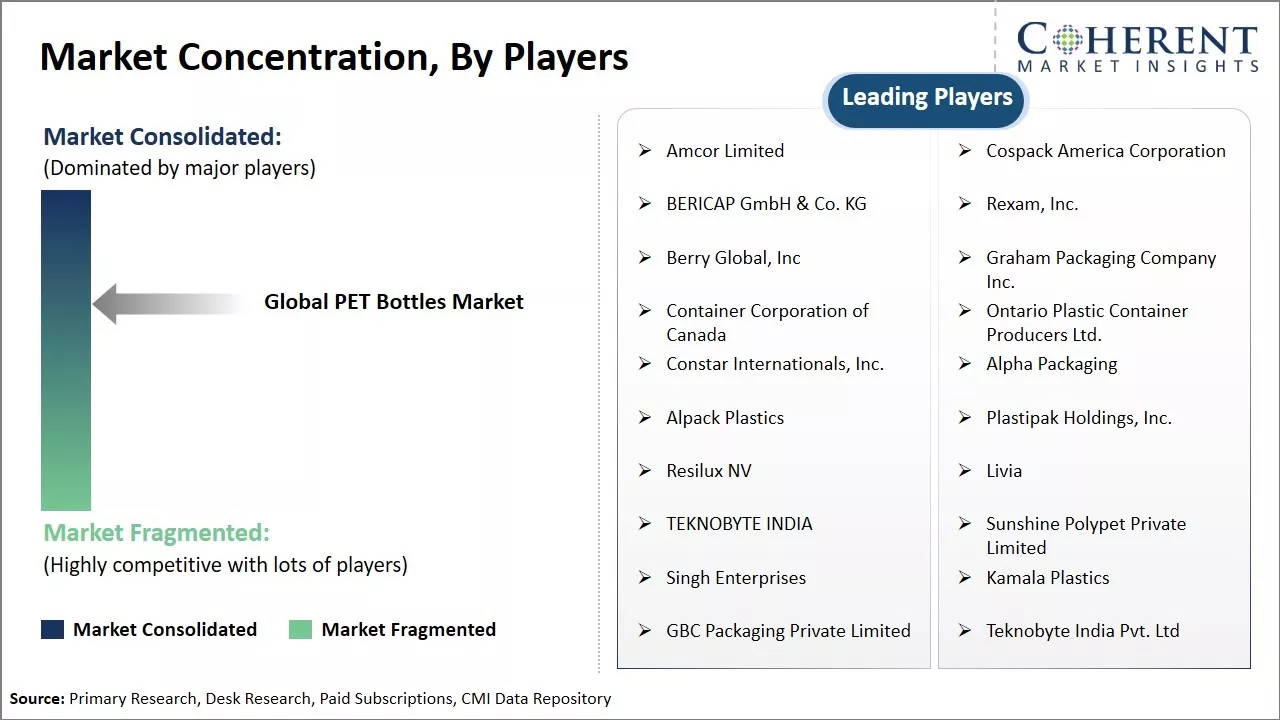Click the Market Fragmented heading text

pyautogui.click(x=156, y=533)
